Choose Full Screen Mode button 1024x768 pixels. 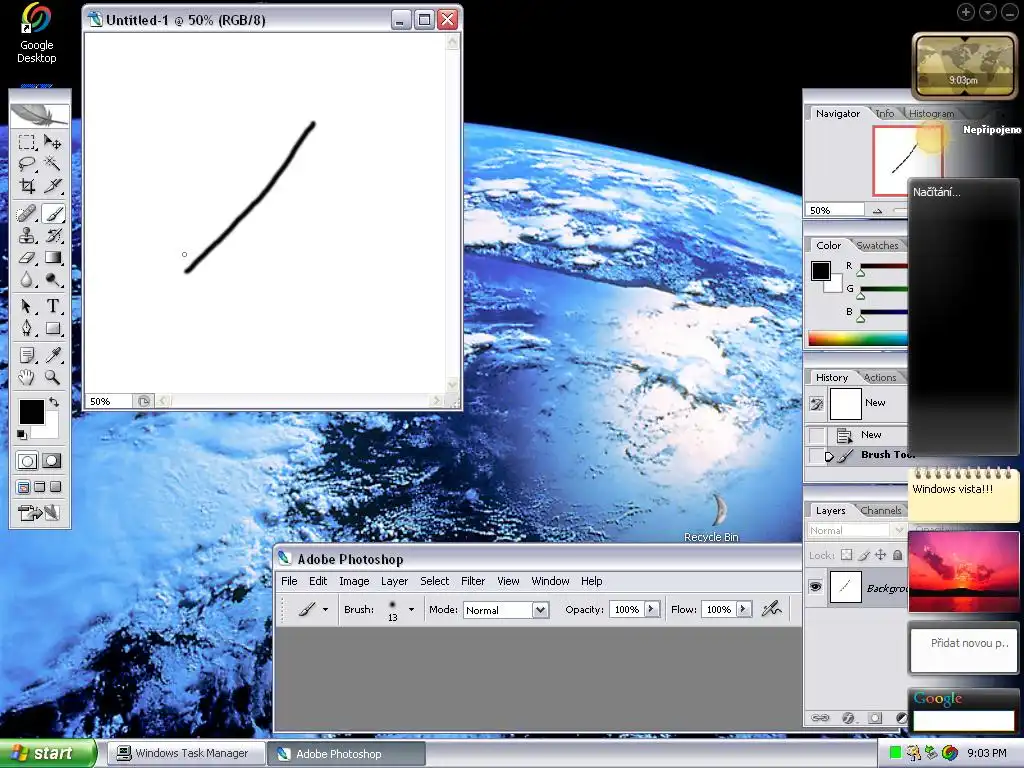[56, 487]
